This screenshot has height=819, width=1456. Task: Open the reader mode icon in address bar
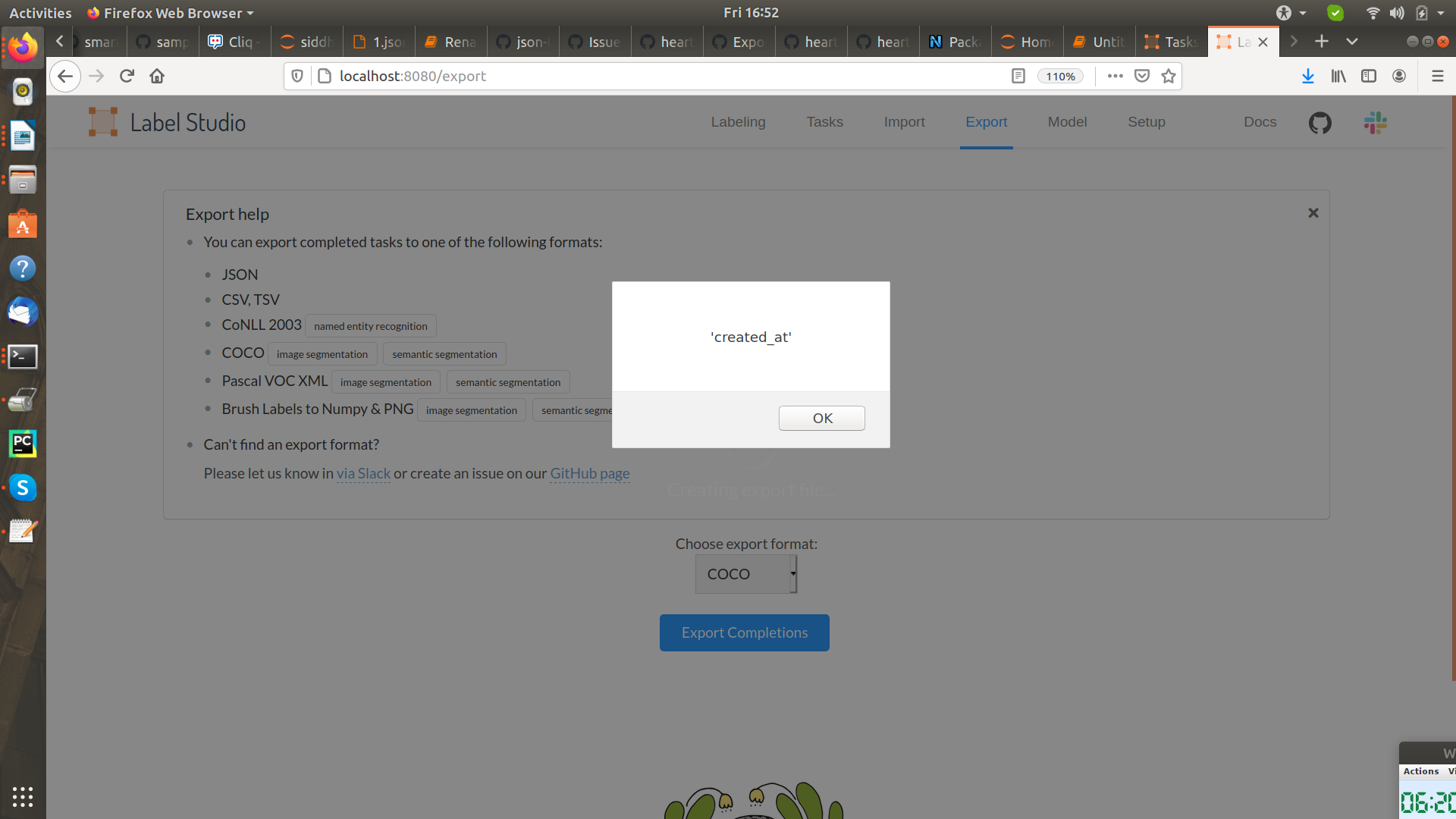tap(1018, 76)
